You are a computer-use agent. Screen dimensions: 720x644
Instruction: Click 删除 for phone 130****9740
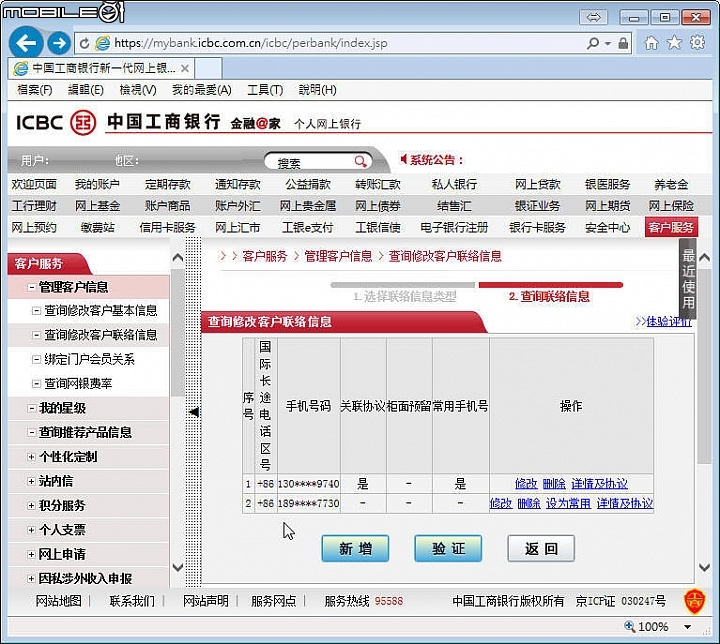point(554,483)
